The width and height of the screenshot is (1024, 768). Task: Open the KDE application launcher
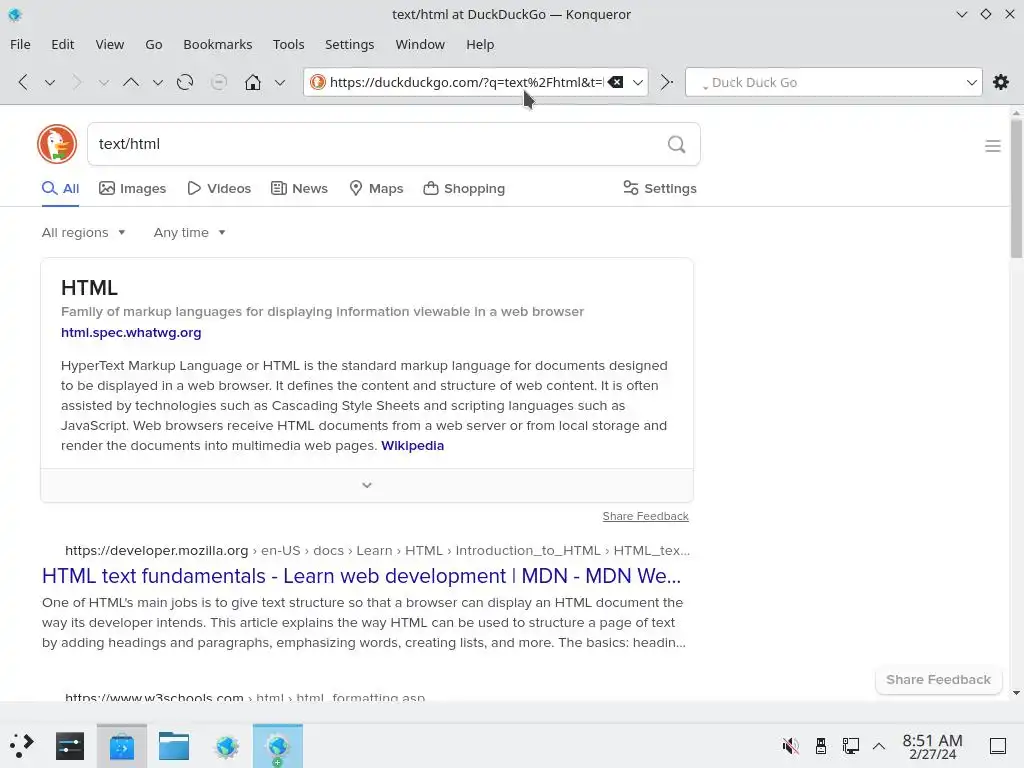(x=21, y=746)
